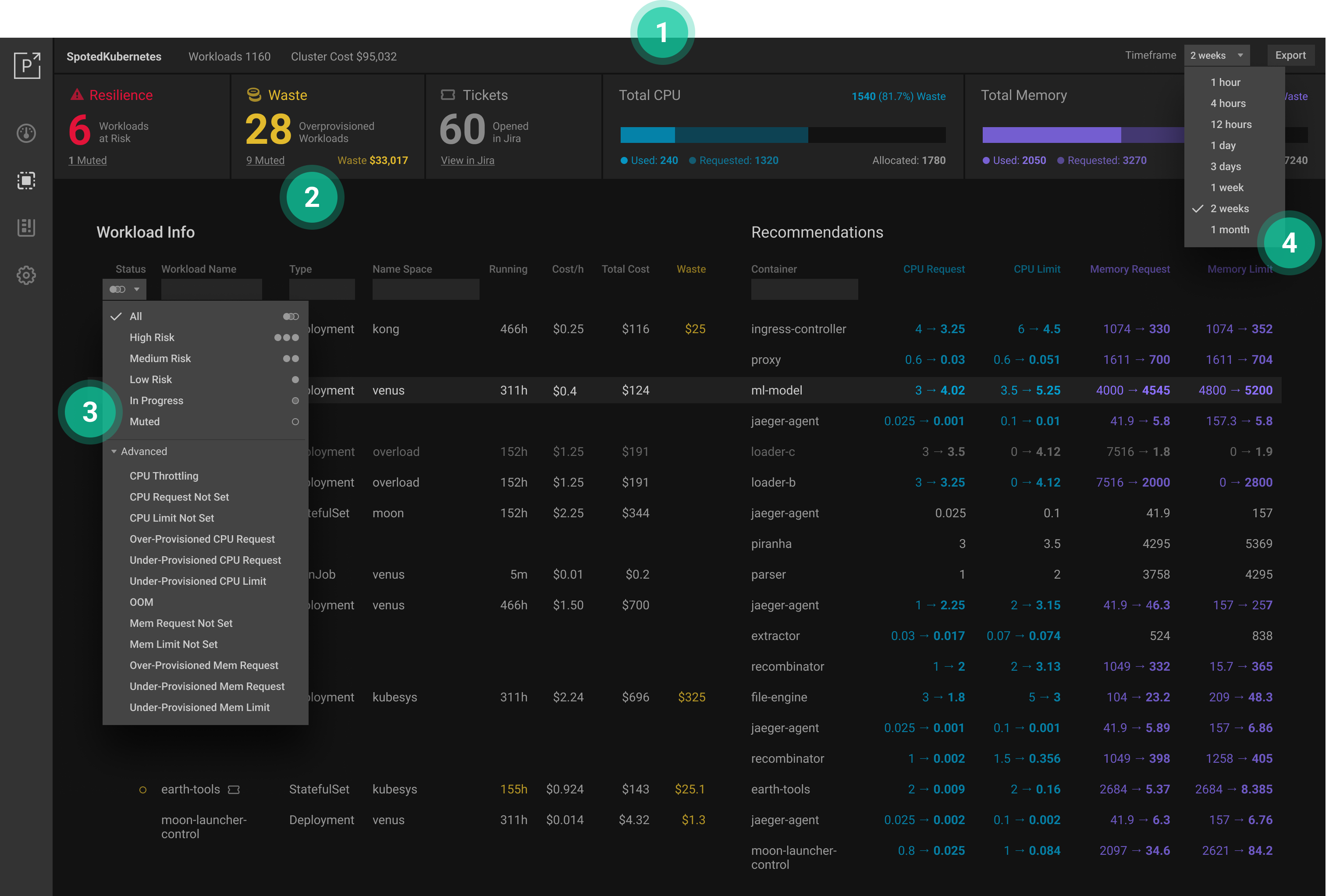Open the Status filter dropdown
The width and height of the screenshot is (1329, 896).
tap(124, 290)
